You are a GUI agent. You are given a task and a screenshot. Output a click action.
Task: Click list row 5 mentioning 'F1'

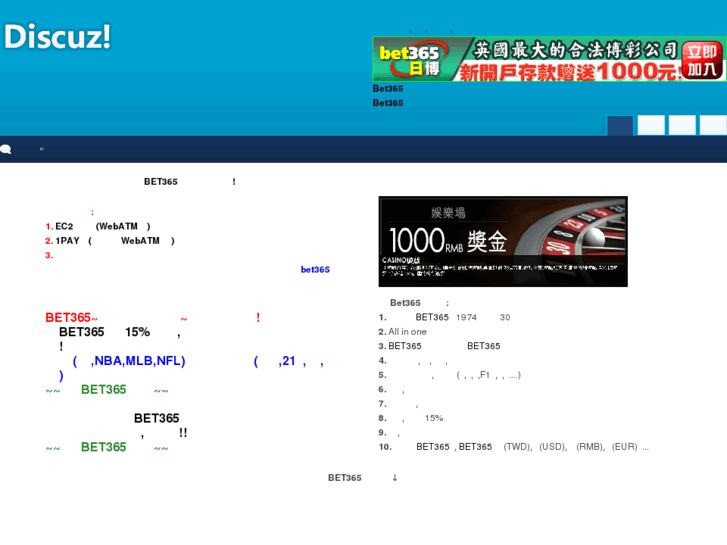tap(450, 375)
